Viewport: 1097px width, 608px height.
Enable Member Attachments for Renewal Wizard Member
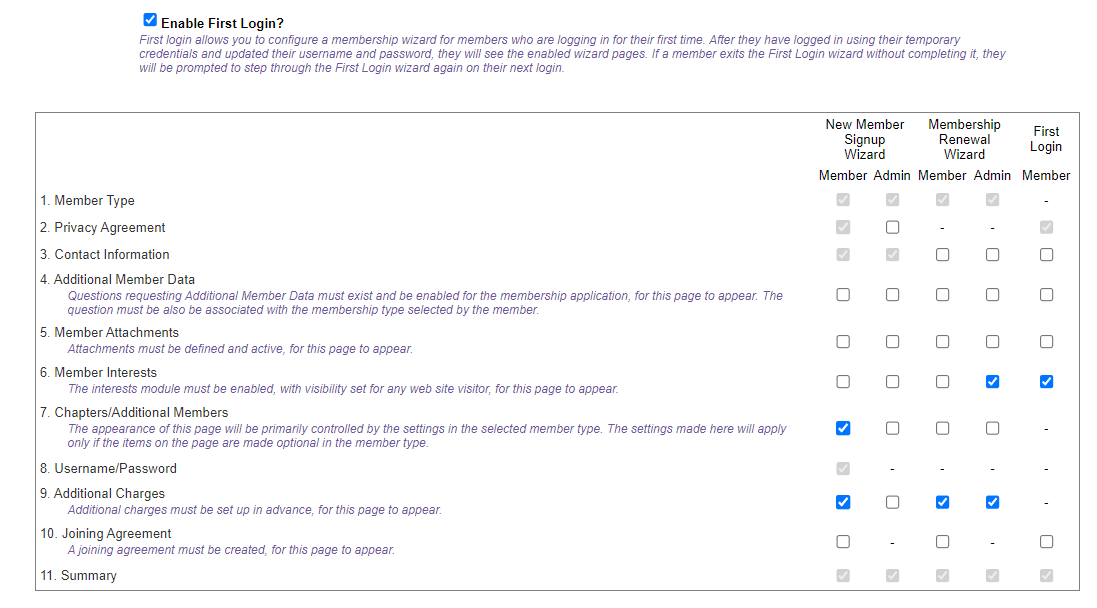[942, 342]
